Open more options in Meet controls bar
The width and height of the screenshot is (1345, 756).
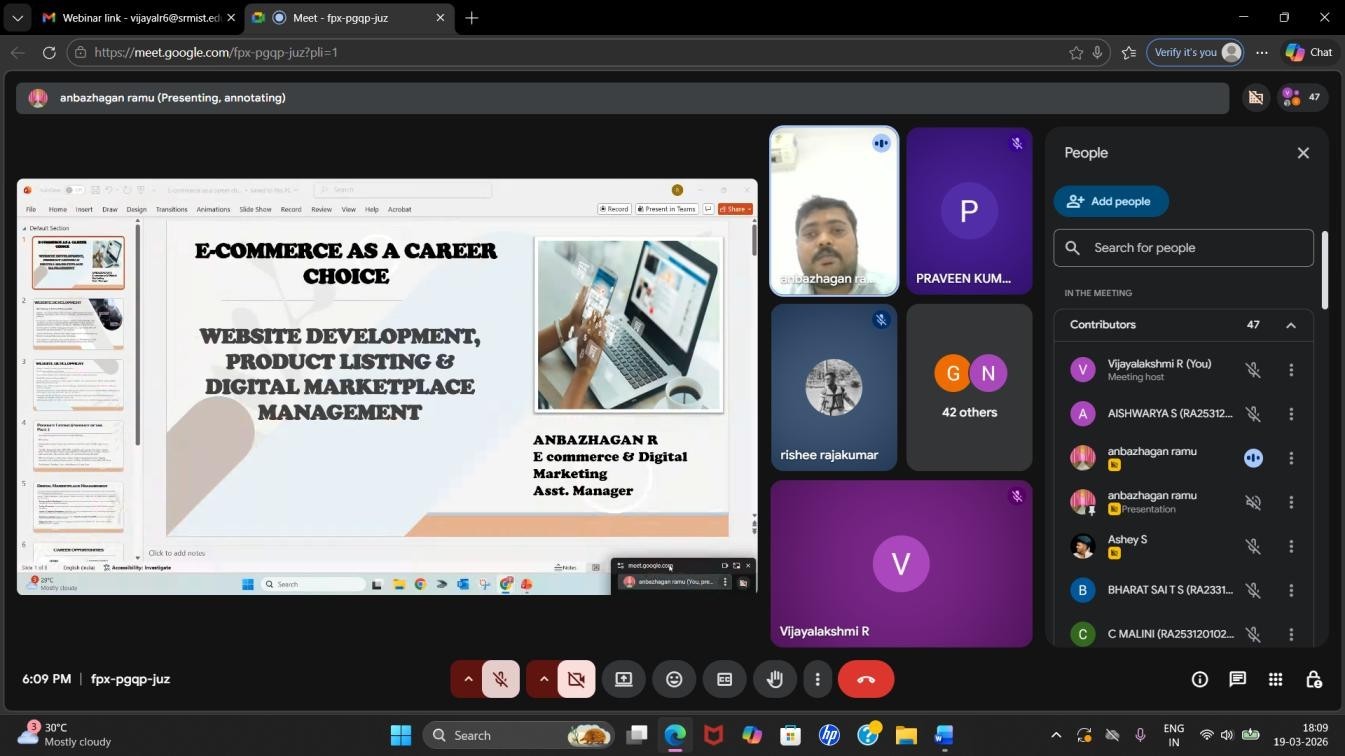click(817, 679)
